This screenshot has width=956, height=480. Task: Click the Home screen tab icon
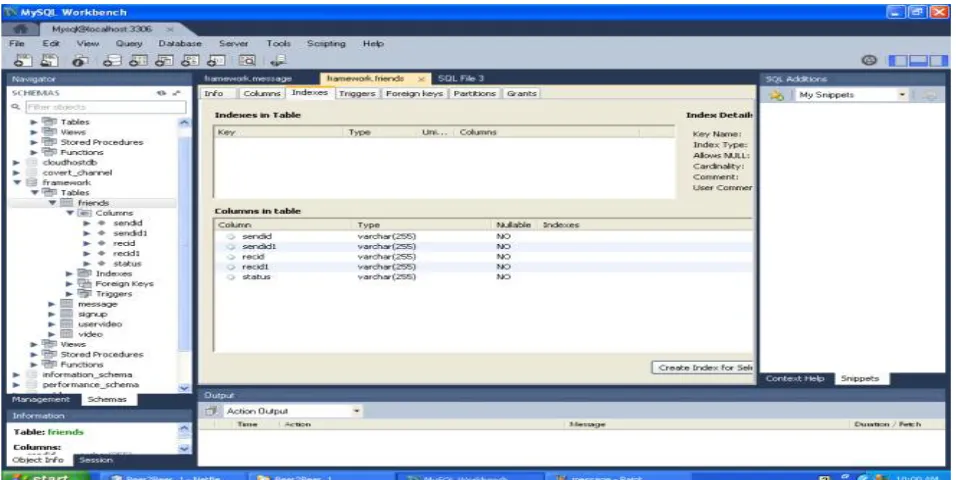click(x=21, y=29)
